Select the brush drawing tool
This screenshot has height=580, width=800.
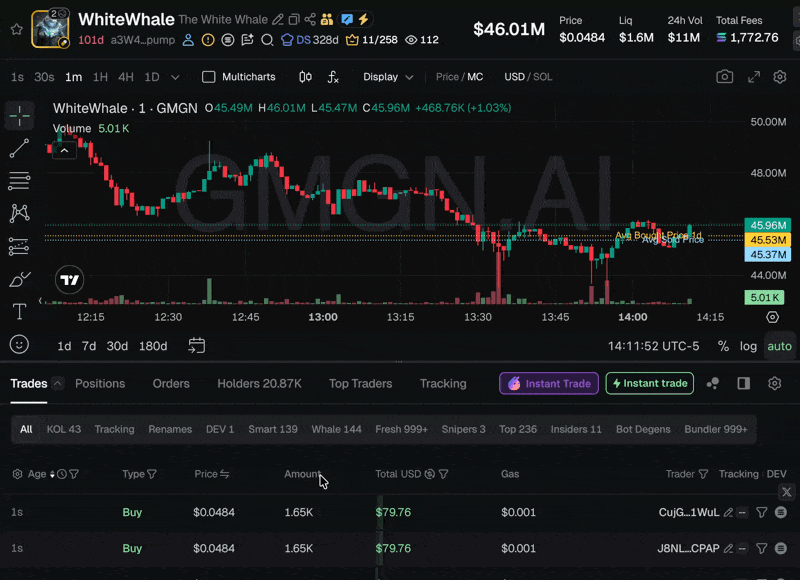(19, 280)
